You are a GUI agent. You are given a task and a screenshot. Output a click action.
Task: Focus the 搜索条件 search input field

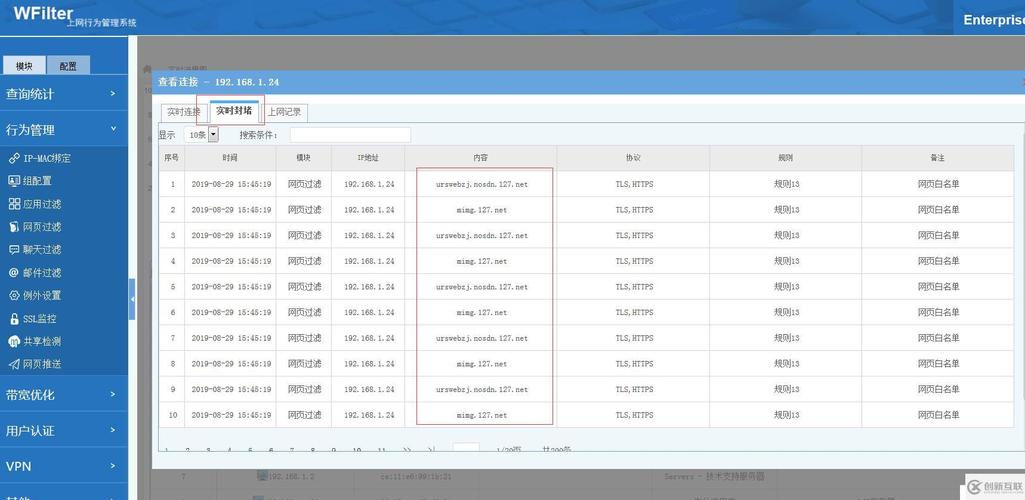pyautogui.click(x=349, y=135)
